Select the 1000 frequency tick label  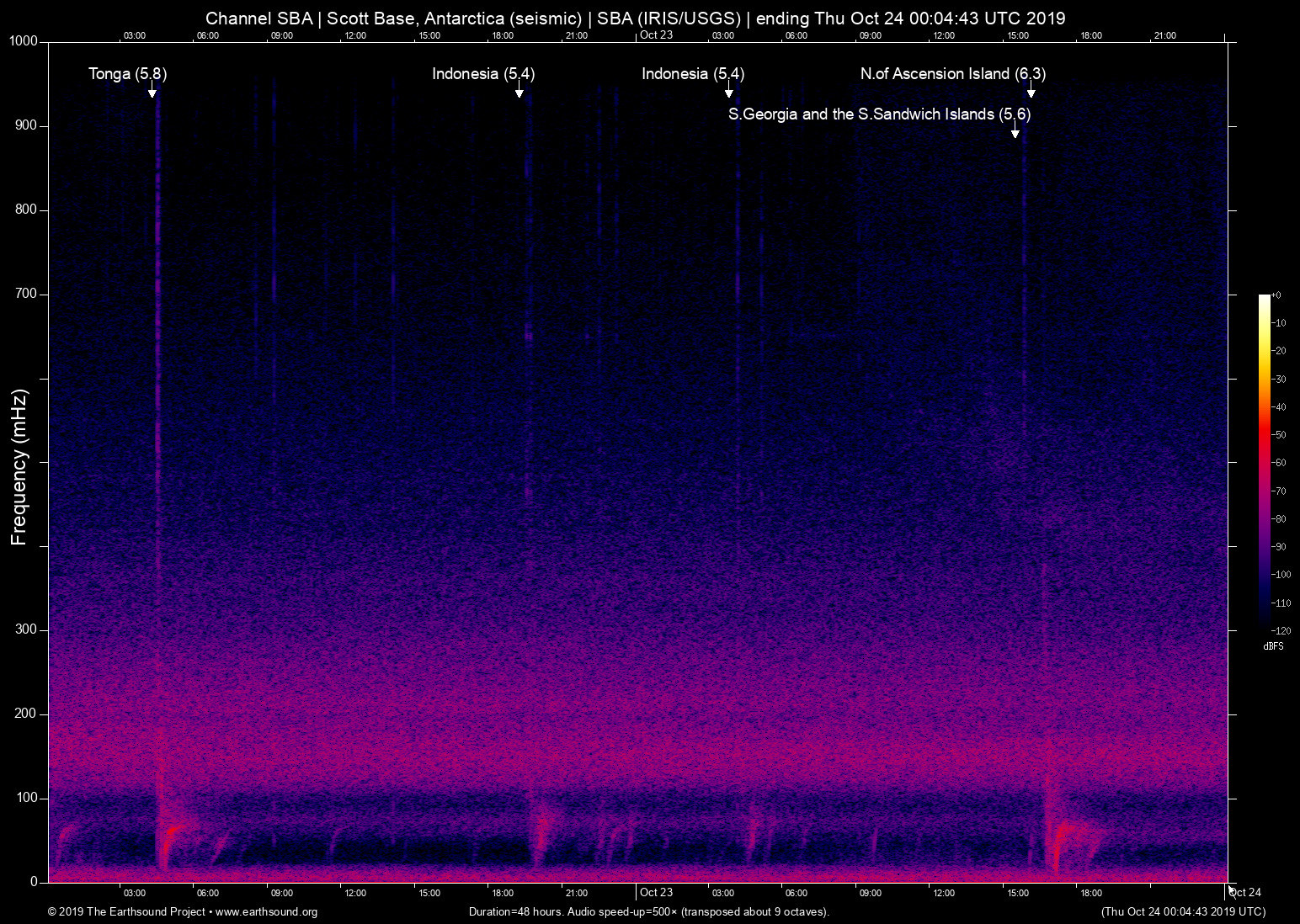[x=25, y=40]
